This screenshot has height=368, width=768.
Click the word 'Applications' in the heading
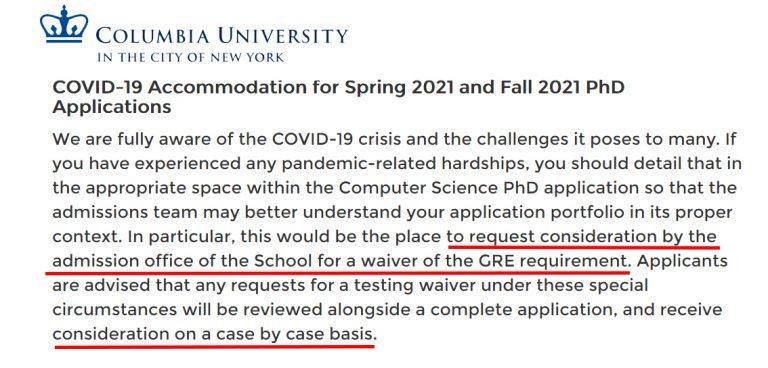112,107
